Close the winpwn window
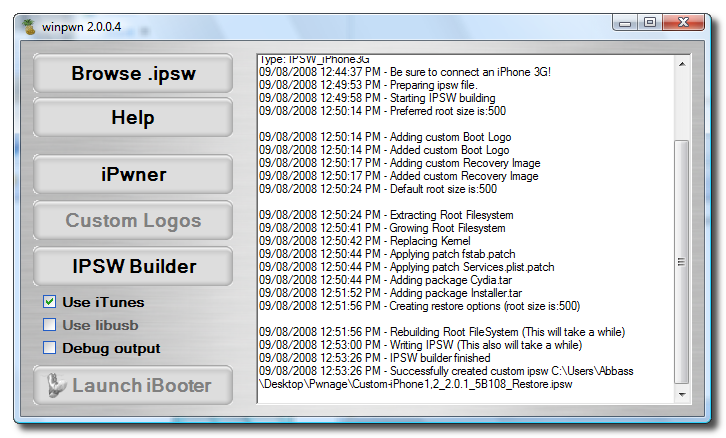This screenshot has width=726, height=438. coord(682,21)
